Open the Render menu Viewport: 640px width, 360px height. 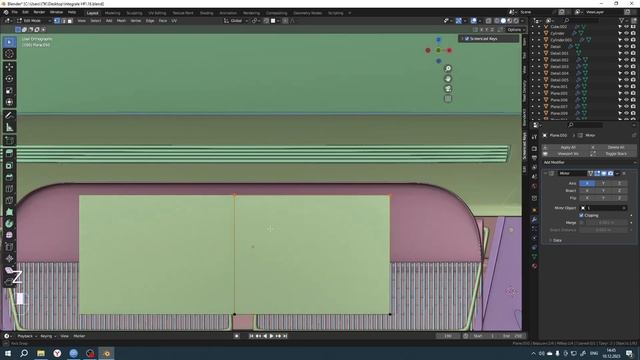click(39, 13)
